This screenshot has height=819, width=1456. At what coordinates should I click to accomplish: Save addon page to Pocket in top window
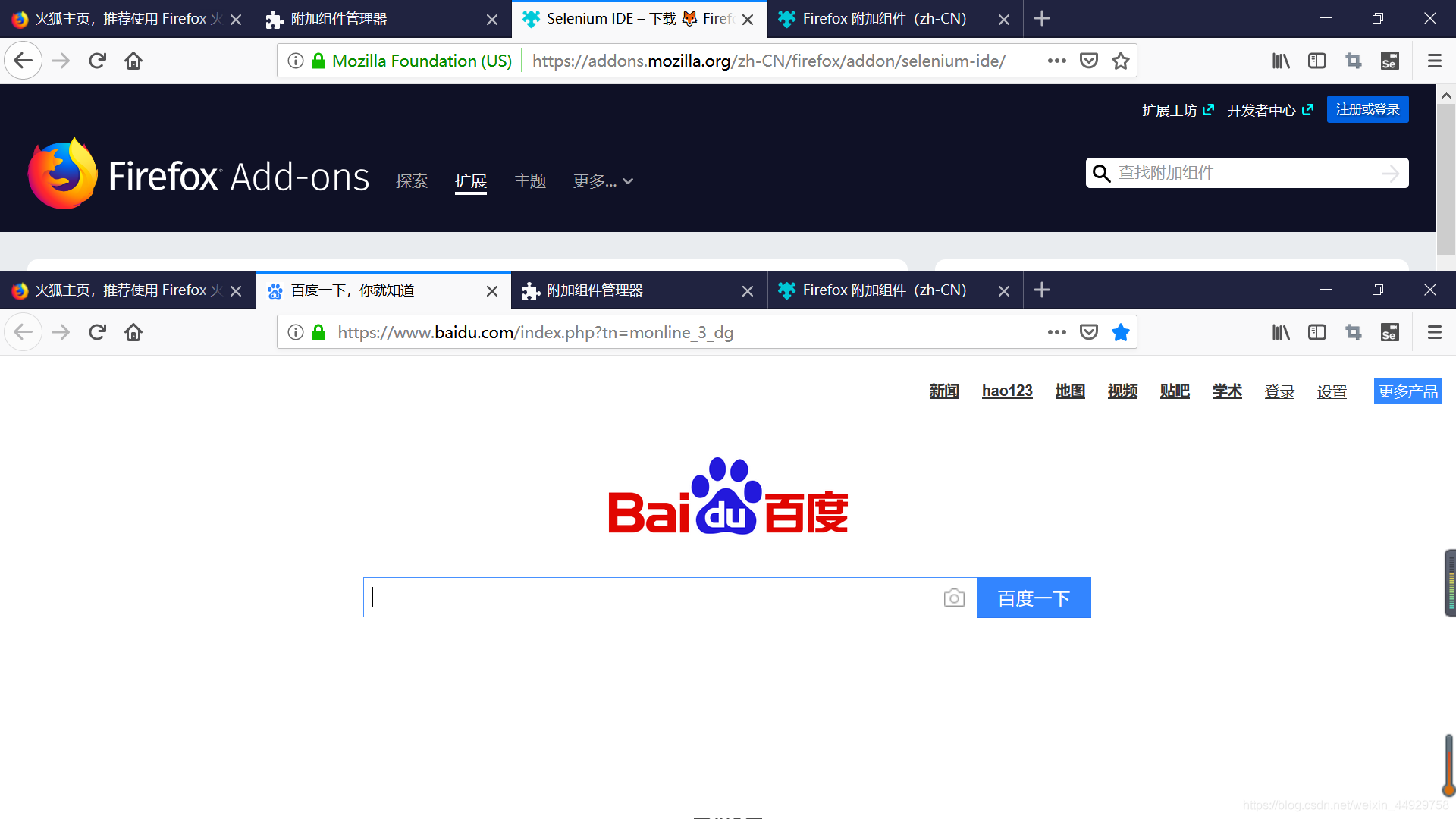point(1089,61)
